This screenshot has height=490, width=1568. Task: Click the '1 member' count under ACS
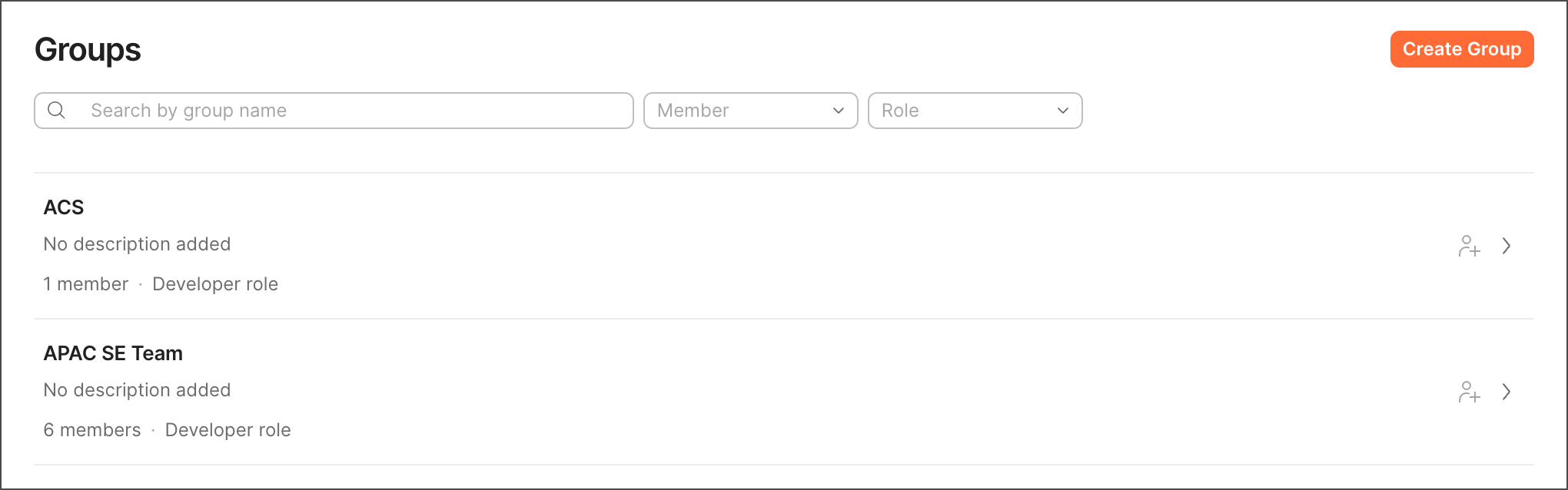click(x=86, y=284)
